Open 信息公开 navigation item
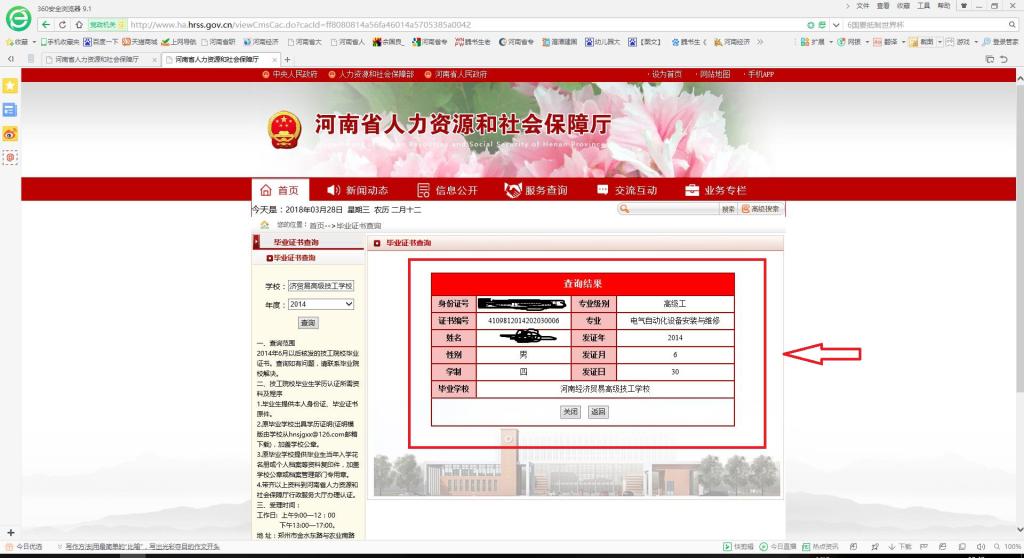This screenshot has width=1024, height=558. click(x=448, y=190)
